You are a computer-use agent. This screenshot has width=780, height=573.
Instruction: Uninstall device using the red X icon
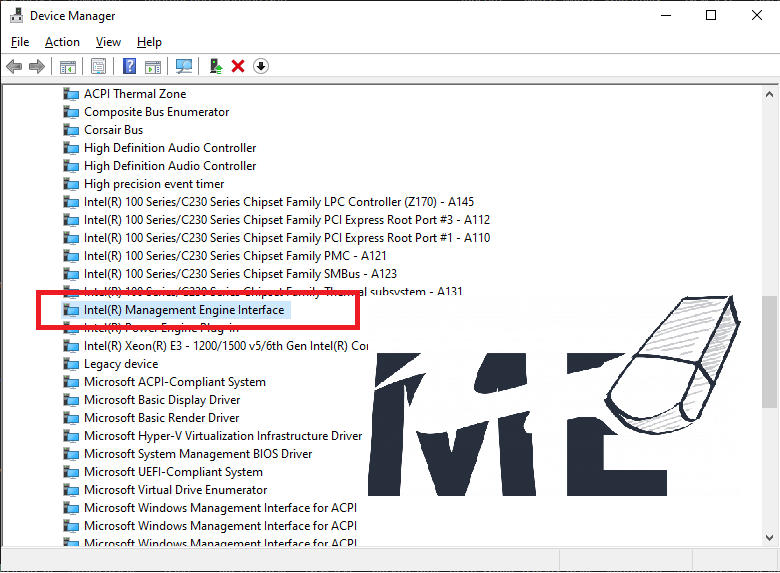[x=238, y=66]
